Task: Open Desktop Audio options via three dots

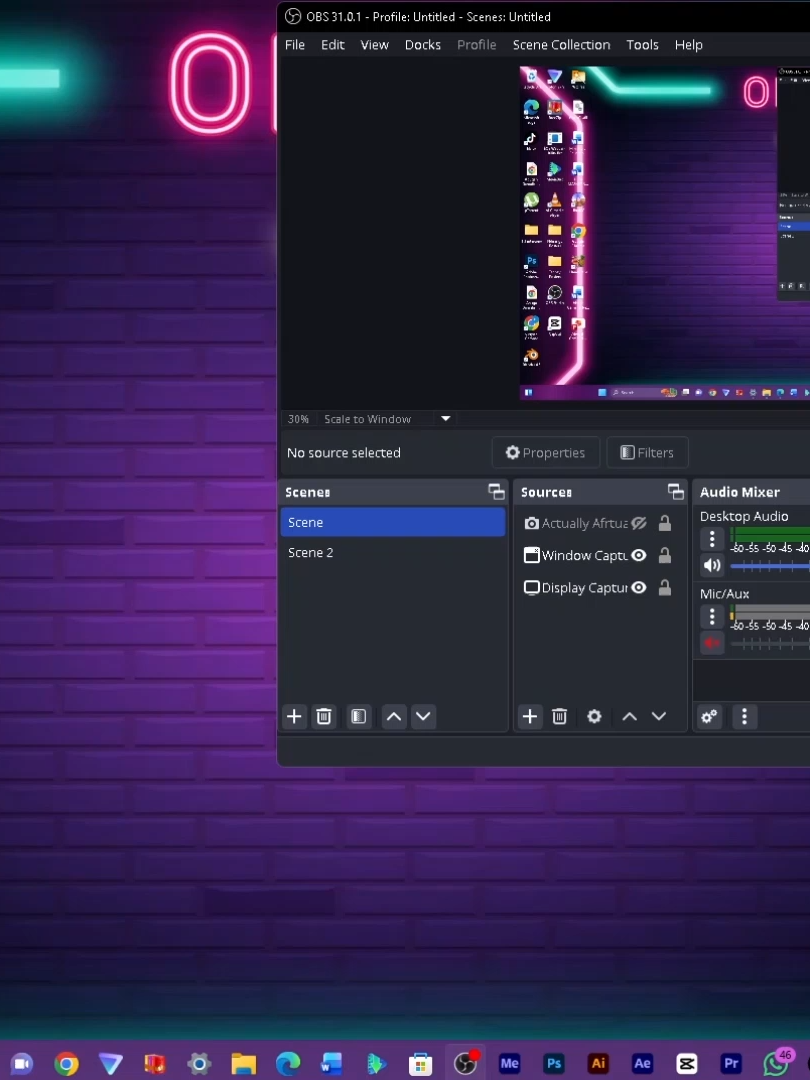Action: 711,538
